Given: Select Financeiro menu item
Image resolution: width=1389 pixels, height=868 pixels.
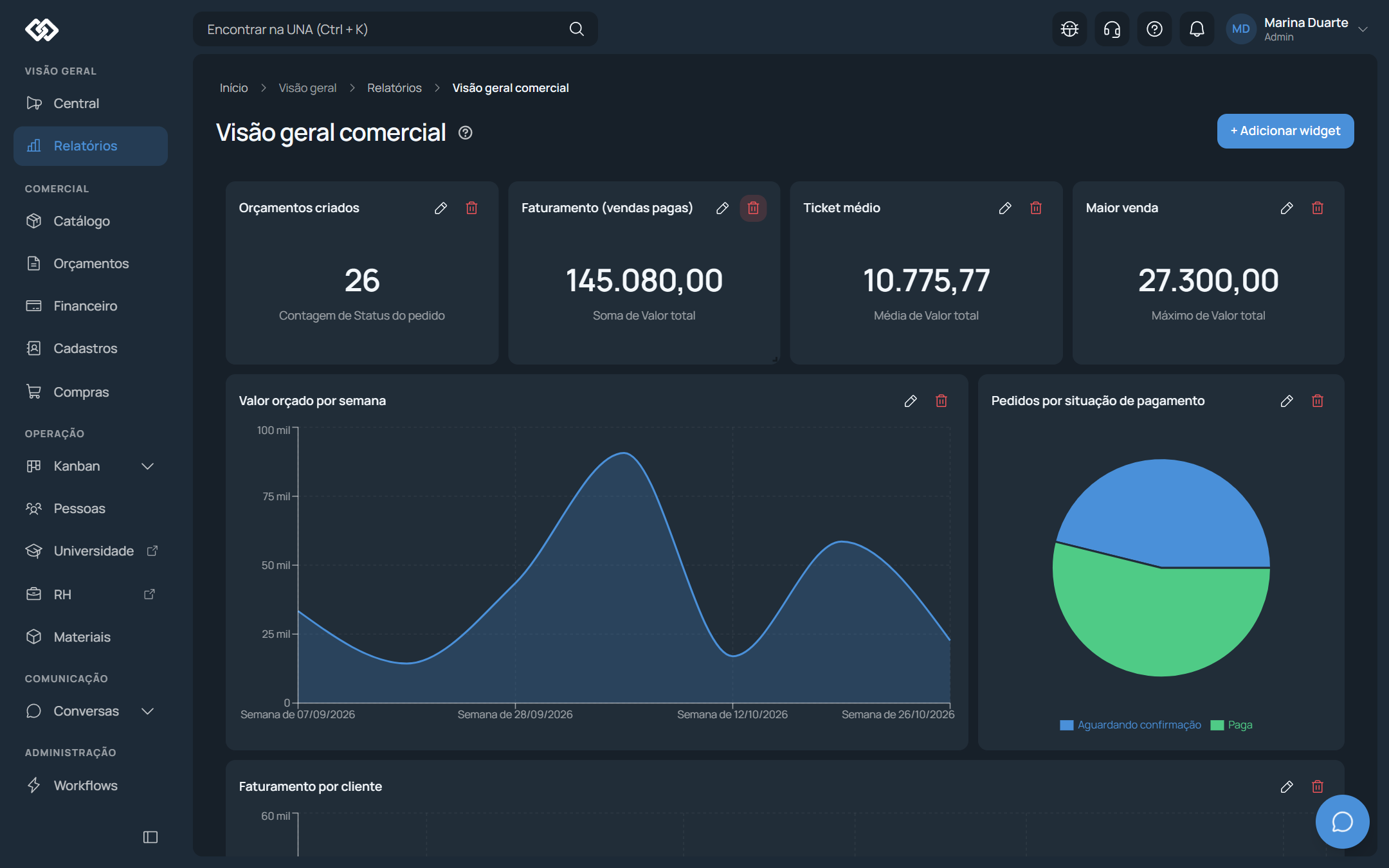Looking at the screenshot, I should (91, 306).
